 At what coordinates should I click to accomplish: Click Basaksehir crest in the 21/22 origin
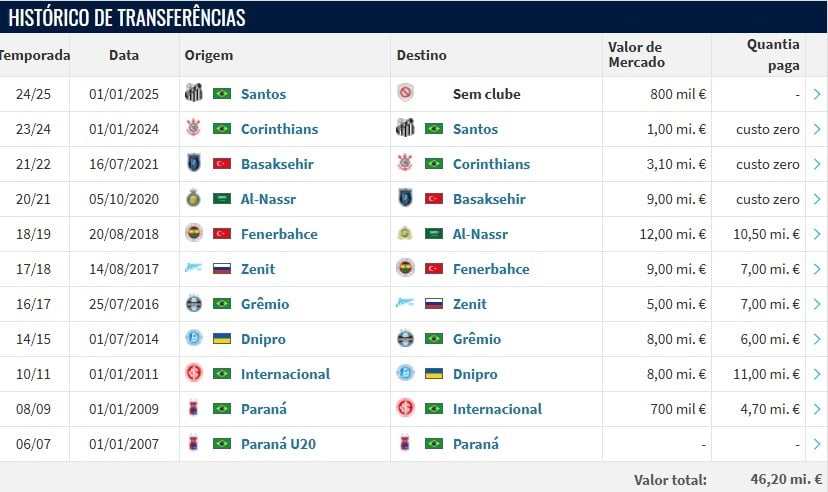tap(194, 163)
